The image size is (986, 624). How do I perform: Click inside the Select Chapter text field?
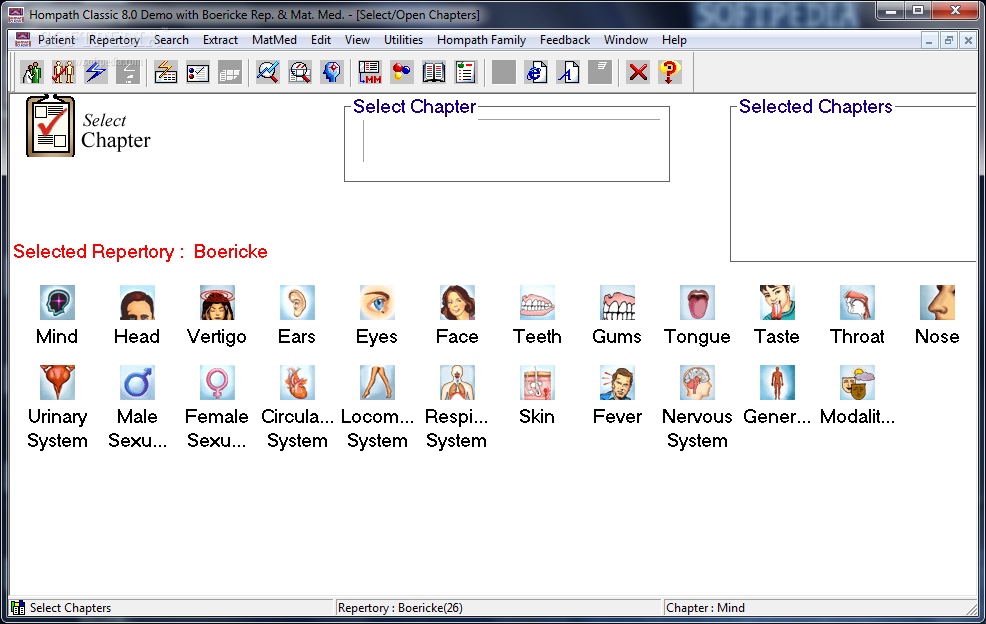coord(511,141)
